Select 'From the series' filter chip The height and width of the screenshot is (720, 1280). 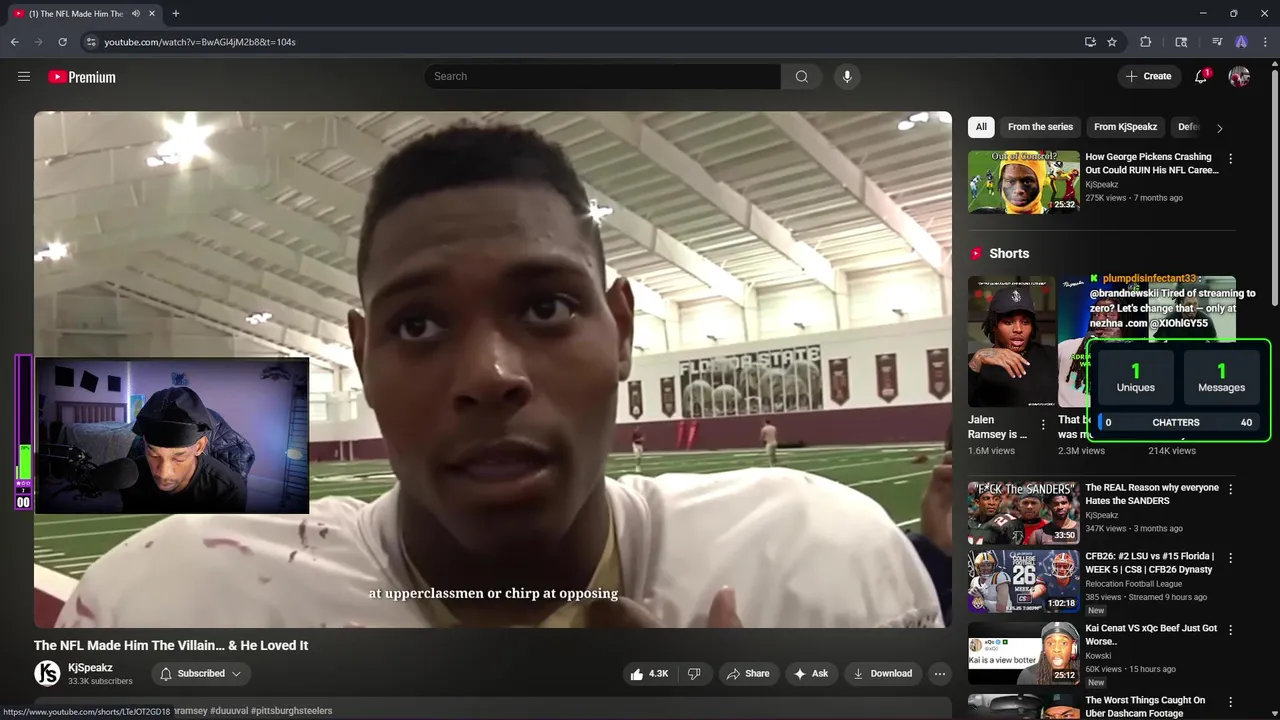point(1040,127)
